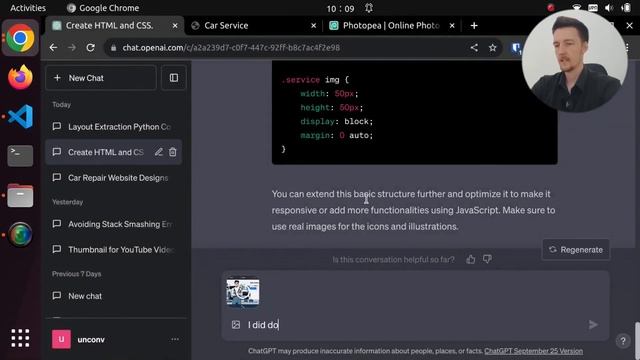Click the attached image thumbnail
This screenshot has width=640, height=360.
click(x=243, y=292)
